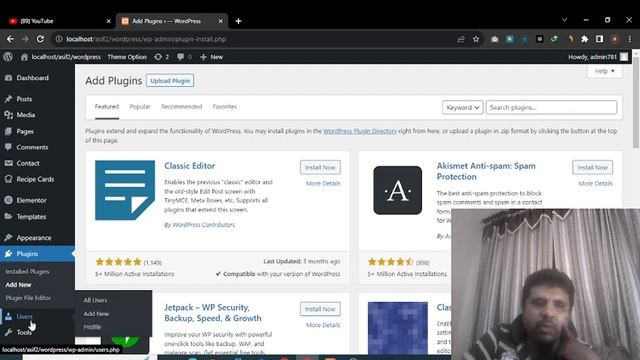The width and height of the screenshot is (640, 360).
Task: Close the Add Plugins browser tab
Action: (x=220, y=21)
